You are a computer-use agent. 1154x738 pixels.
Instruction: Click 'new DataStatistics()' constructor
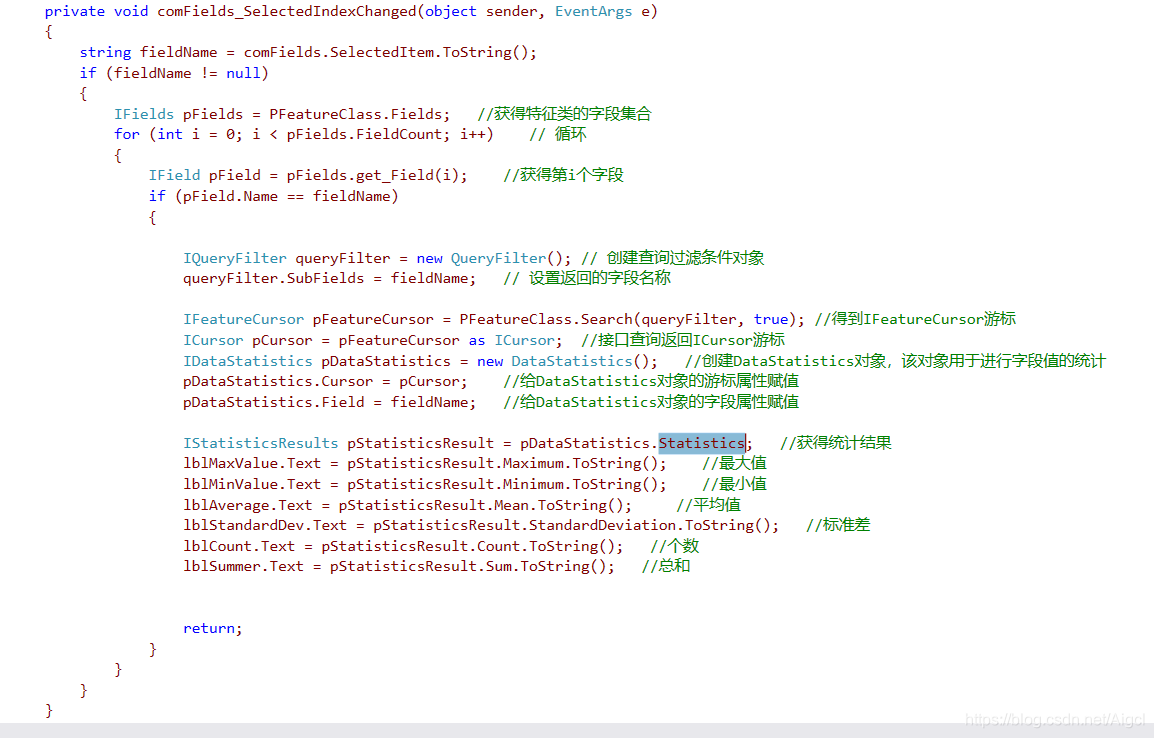pos(563,361)
